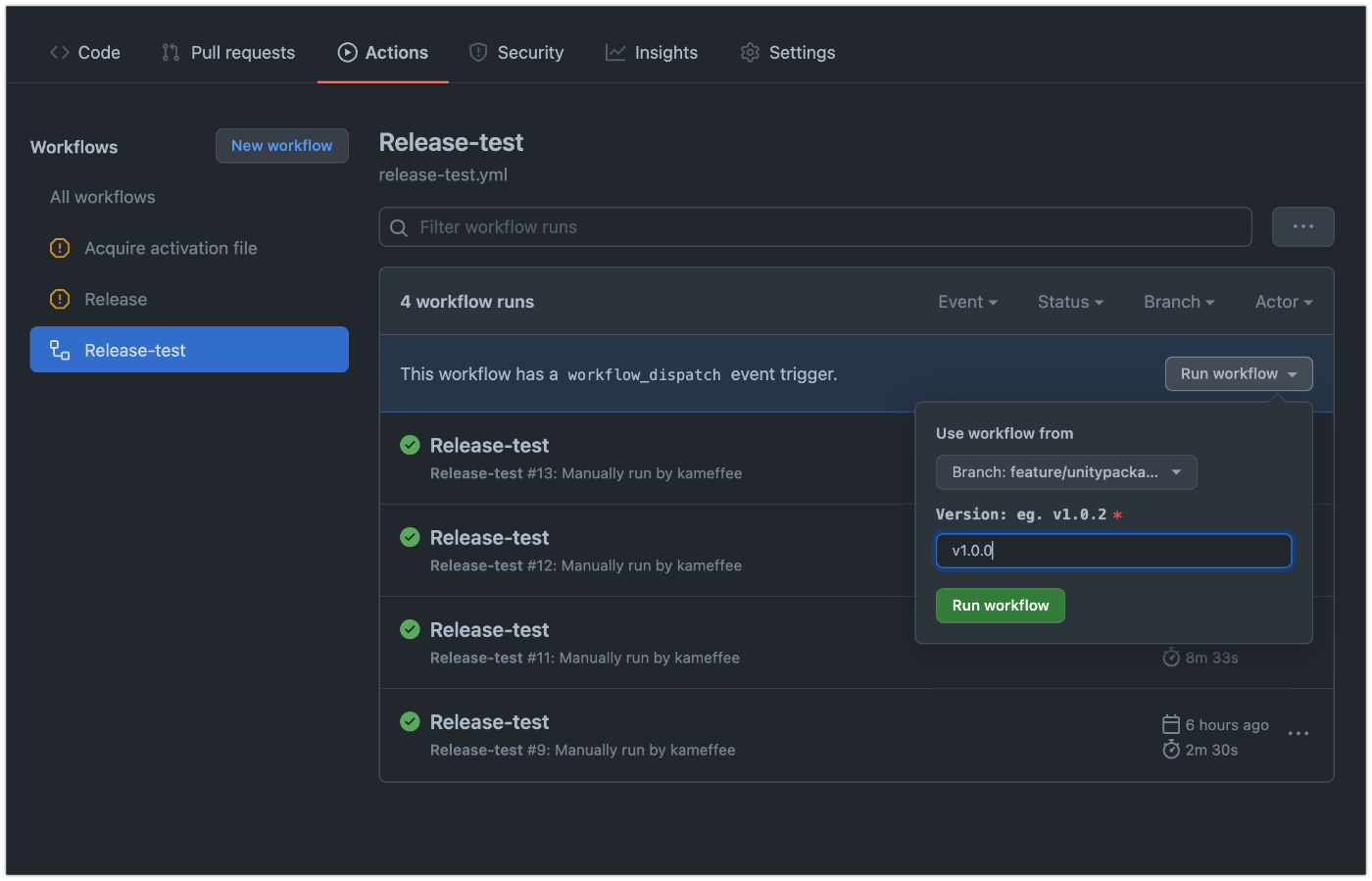Click the search magnifier icon

tap(399, 227)
